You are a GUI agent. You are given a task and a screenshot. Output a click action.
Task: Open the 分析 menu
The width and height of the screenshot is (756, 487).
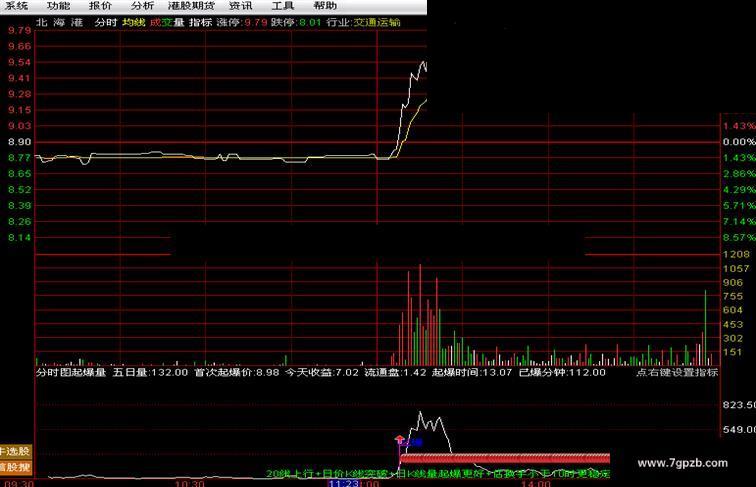tap(142, 6)
